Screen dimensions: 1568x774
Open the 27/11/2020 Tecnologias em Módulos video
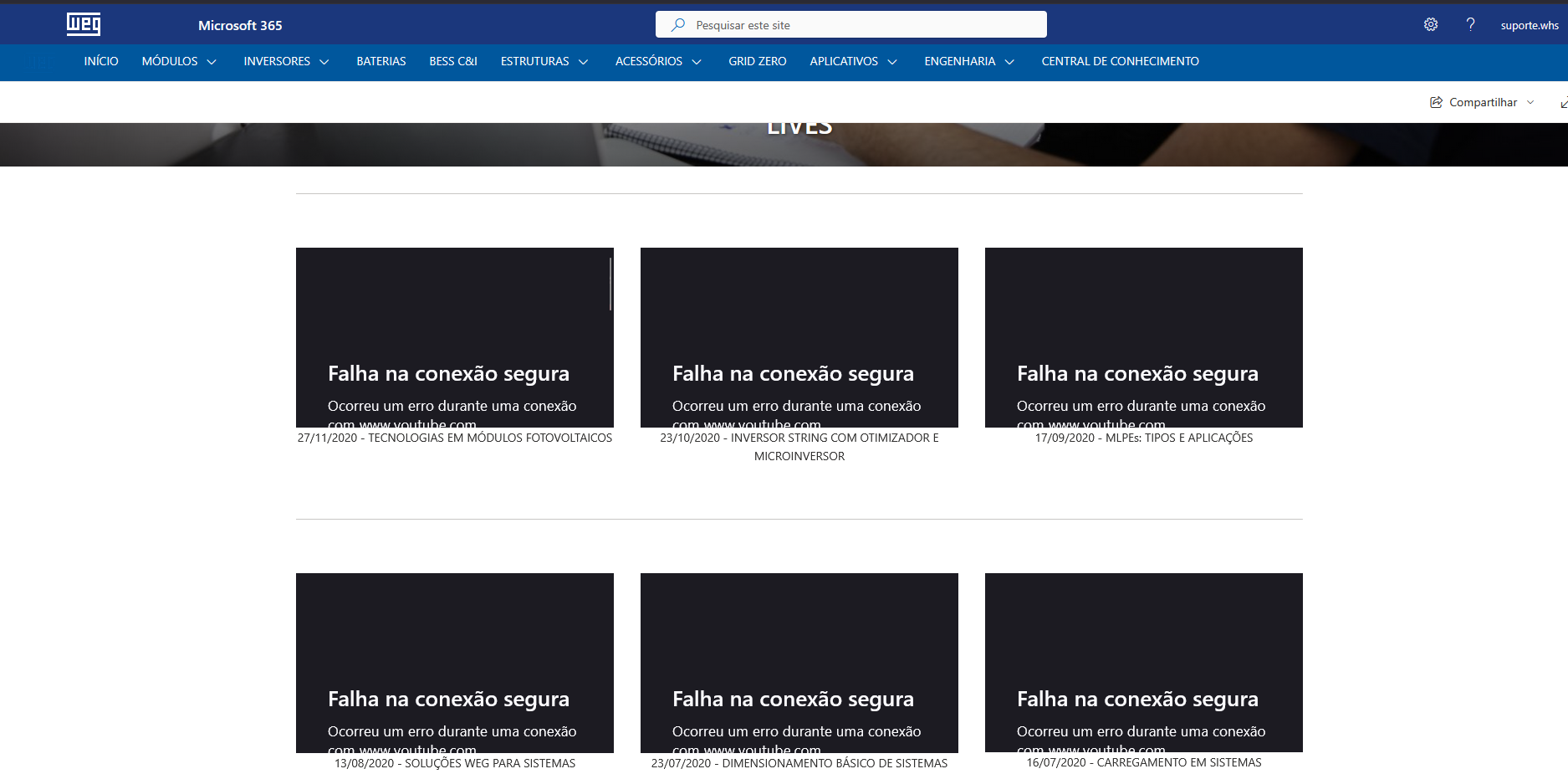pyautogui.click(x=454, y=337)
